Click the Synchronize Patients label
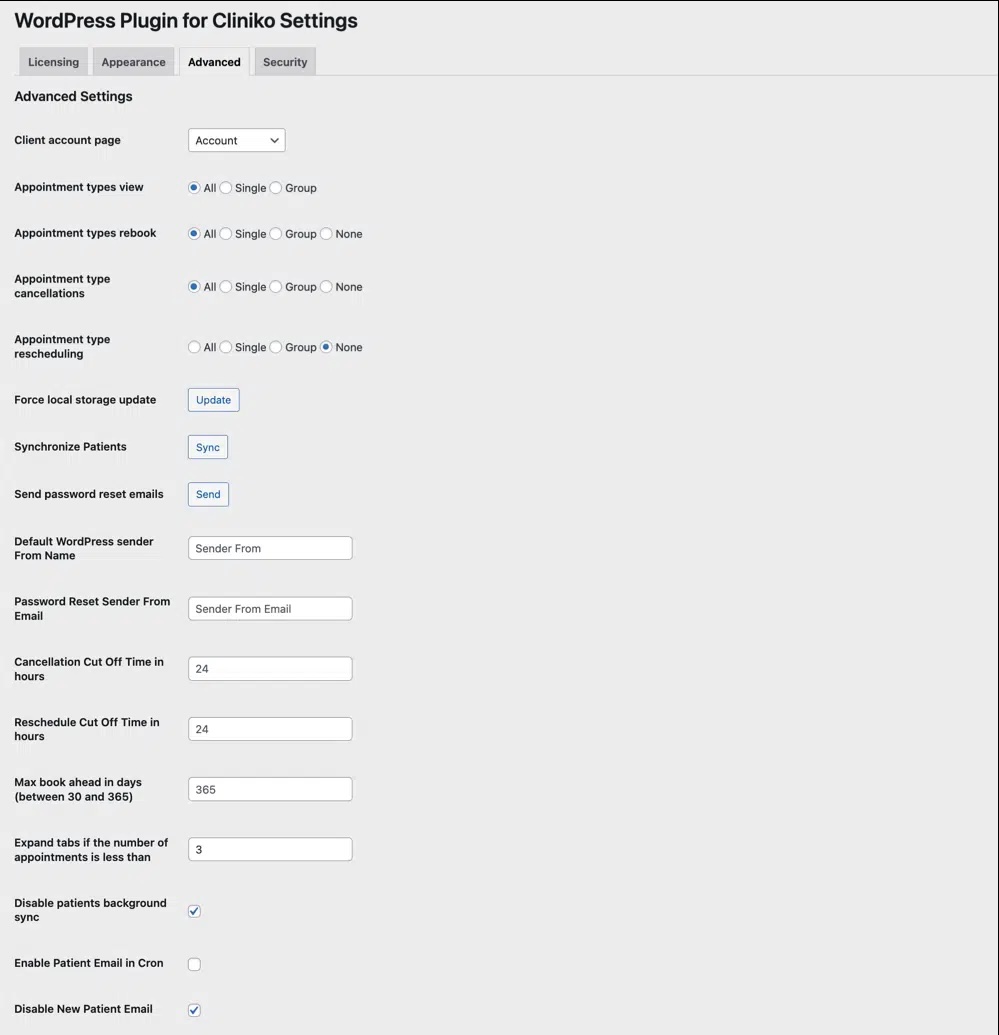999x1035 pixels. [x=71, y=447]
